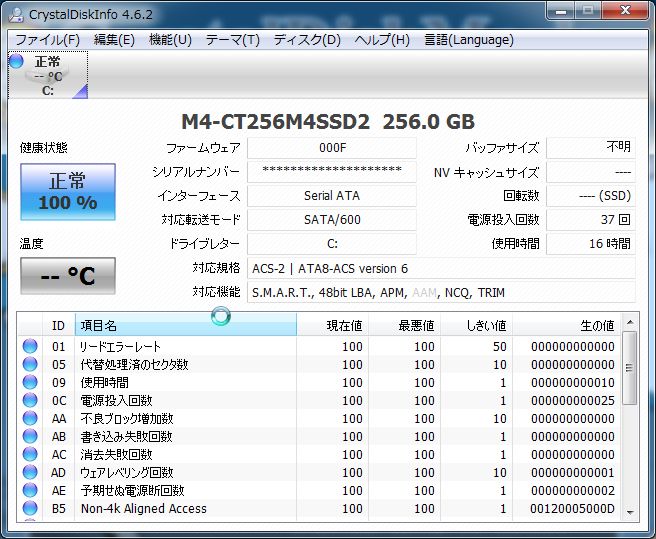Click the 対応機能 field with S.M.A.R.T., TRIM
The height and width of the screenshot is (539, 656).
point(441,292)
